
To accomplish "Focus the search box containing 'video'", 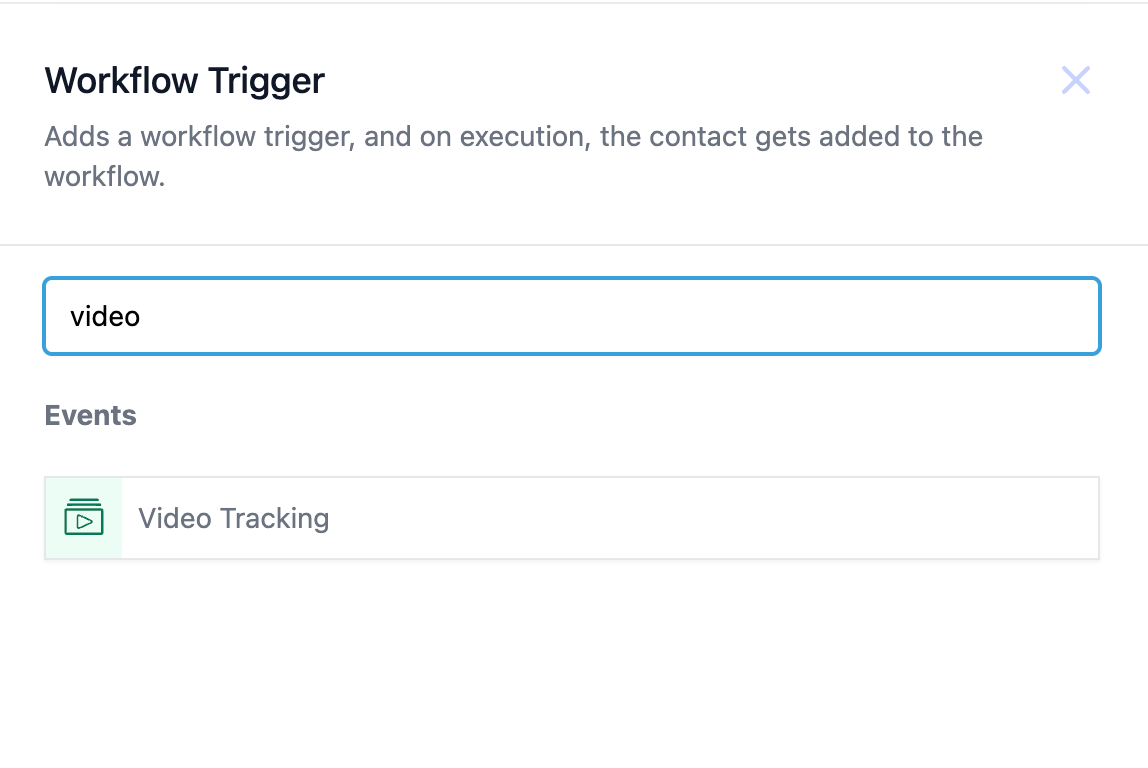I will tap(571, 317).
